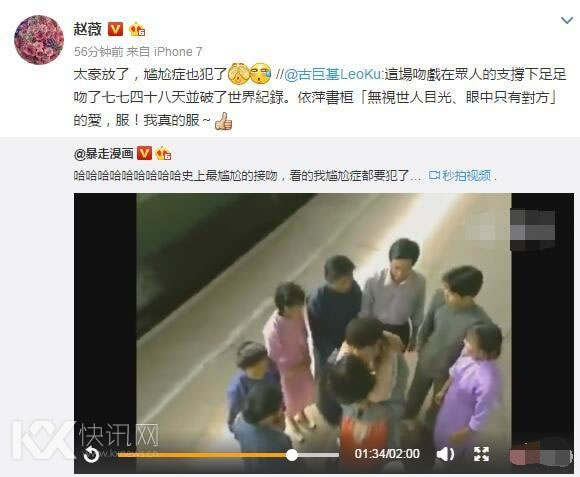This screenshot has height=477, width=580.
Task: Click the 赵薇 profile avatar
Action: [39, 40]
